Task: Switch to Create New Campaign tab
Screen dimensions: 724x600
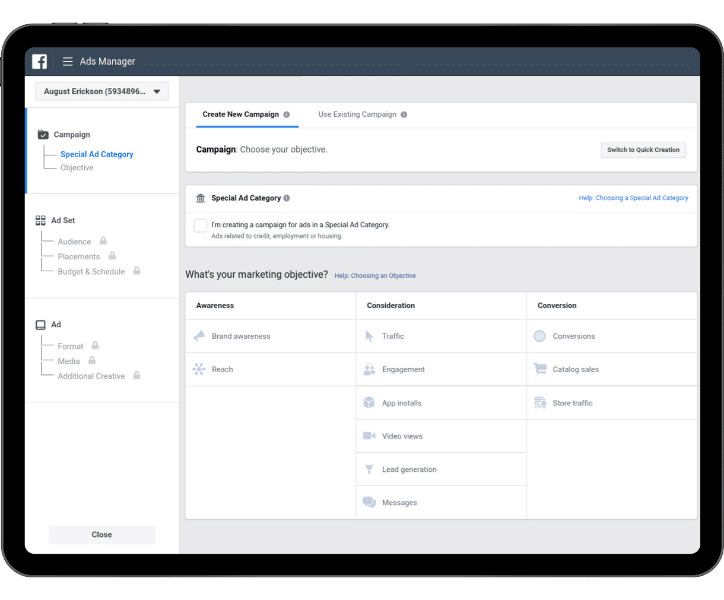Action: (x=241, y=114)
